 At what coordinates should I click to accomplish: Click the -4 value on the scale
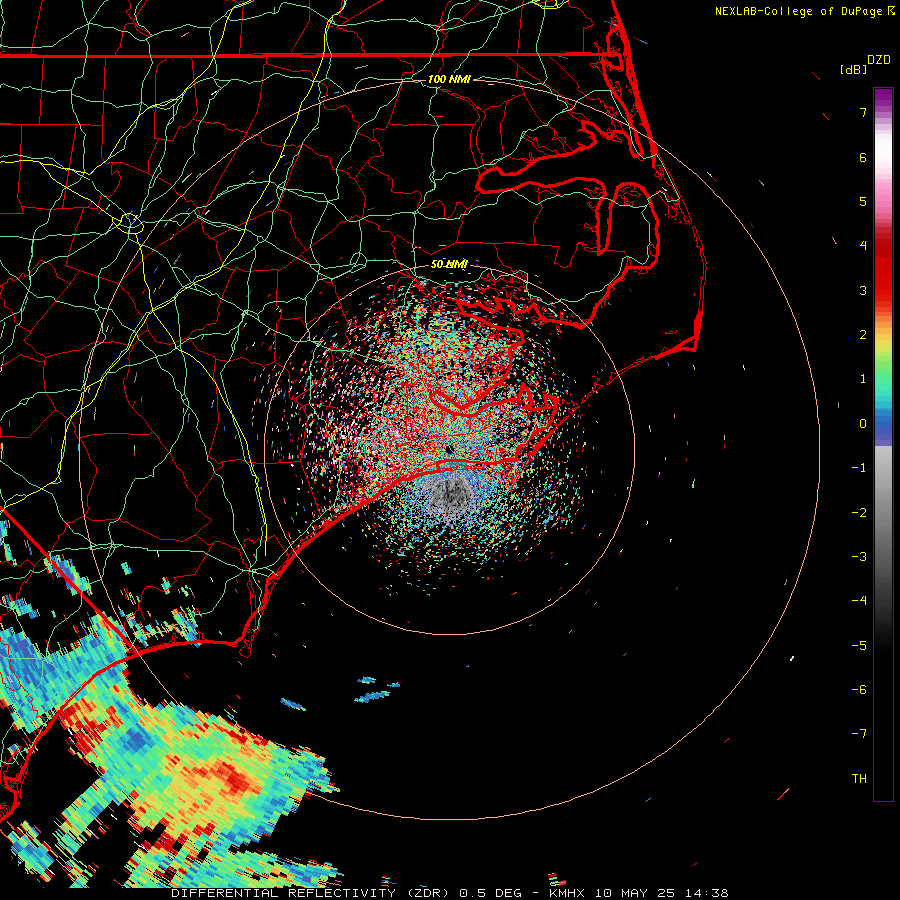(x=859, y=601)
